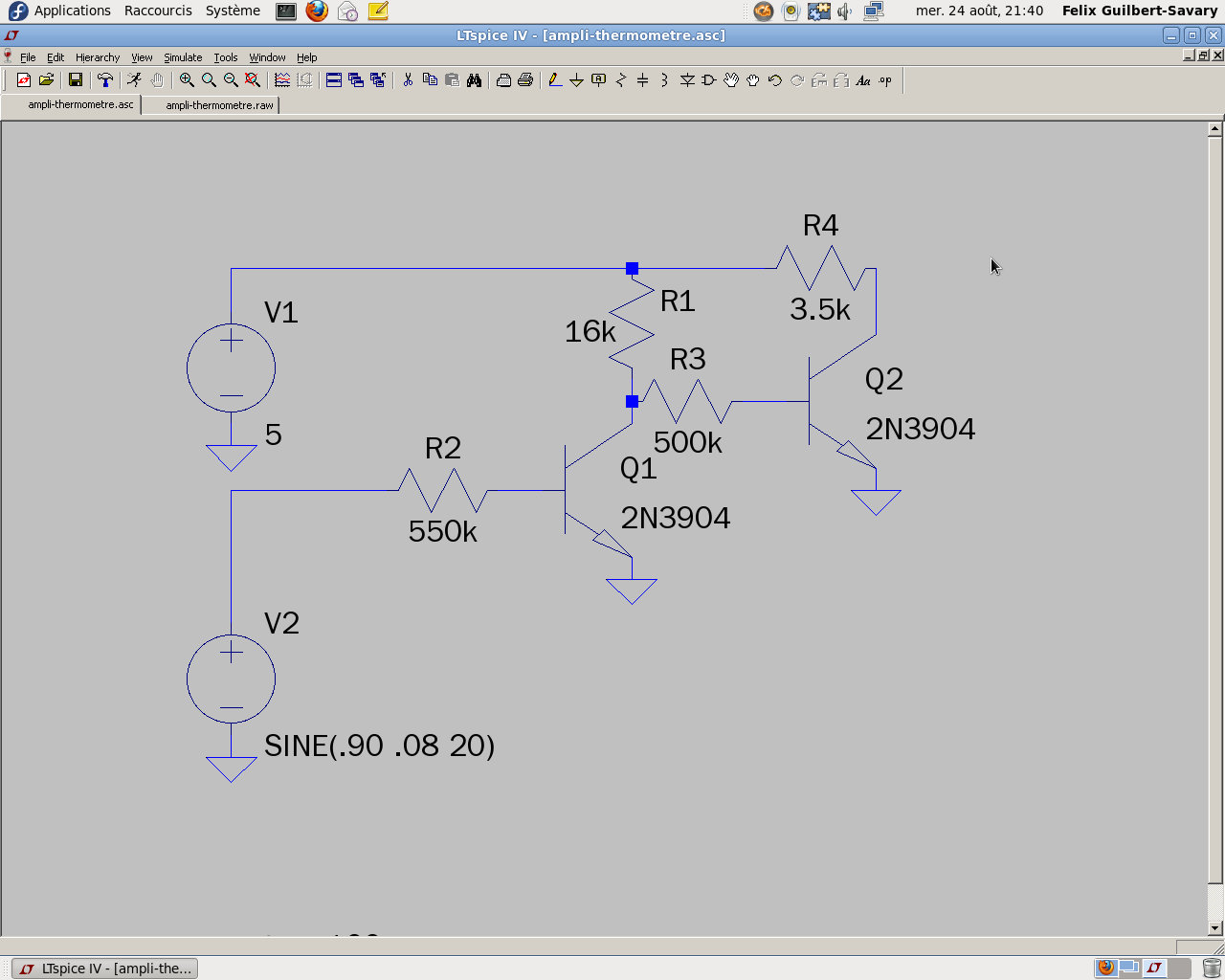Open the Edit menu

click(56, 57)
